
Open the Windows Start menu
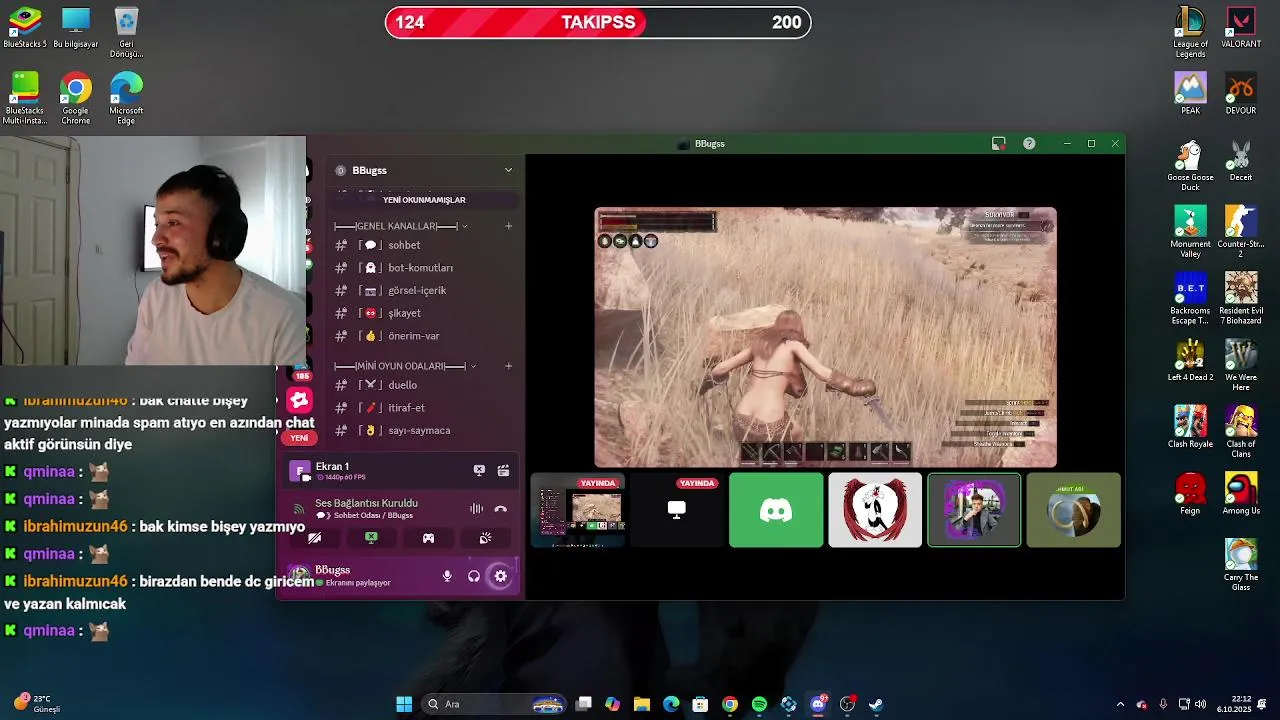pos(404,704)
